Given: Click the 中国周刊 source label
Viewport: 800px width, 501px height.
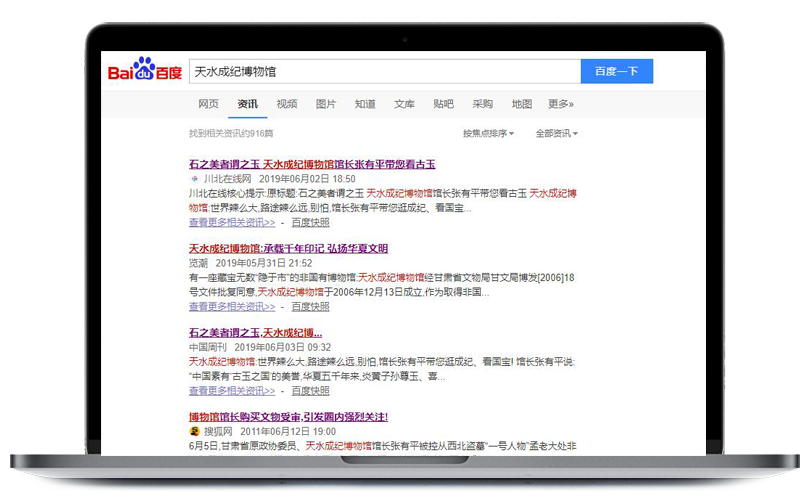Looking at the screenshot, I should [208, 347].
